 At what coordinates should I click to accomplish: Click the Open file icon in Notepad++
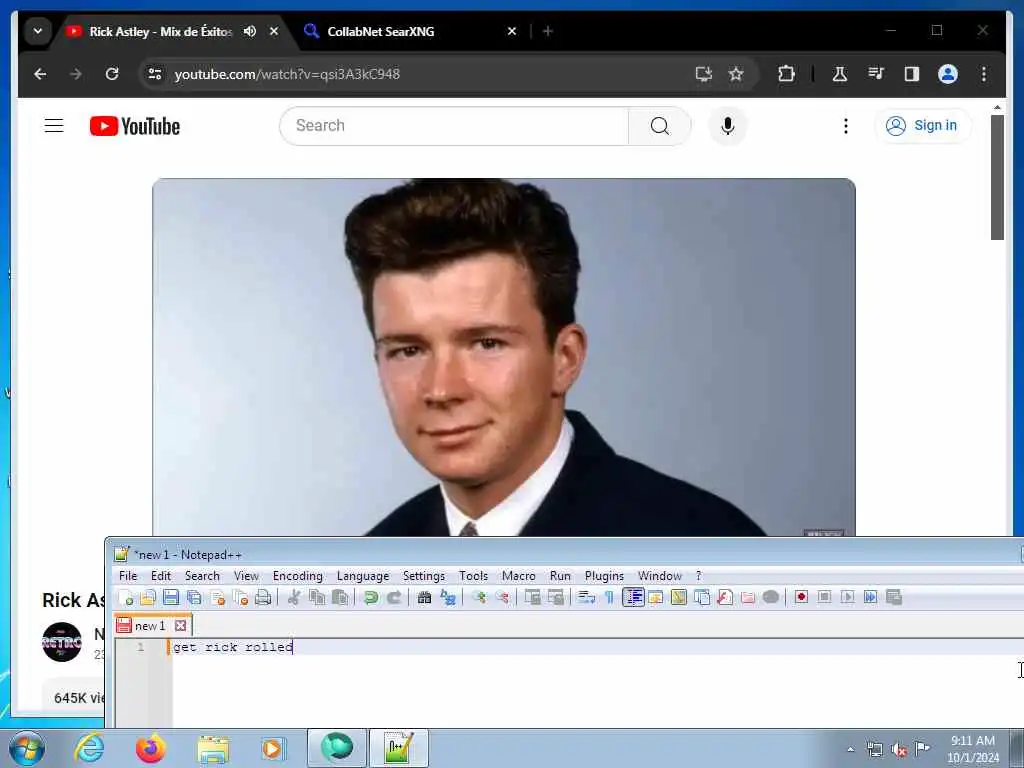click(148, 597)
